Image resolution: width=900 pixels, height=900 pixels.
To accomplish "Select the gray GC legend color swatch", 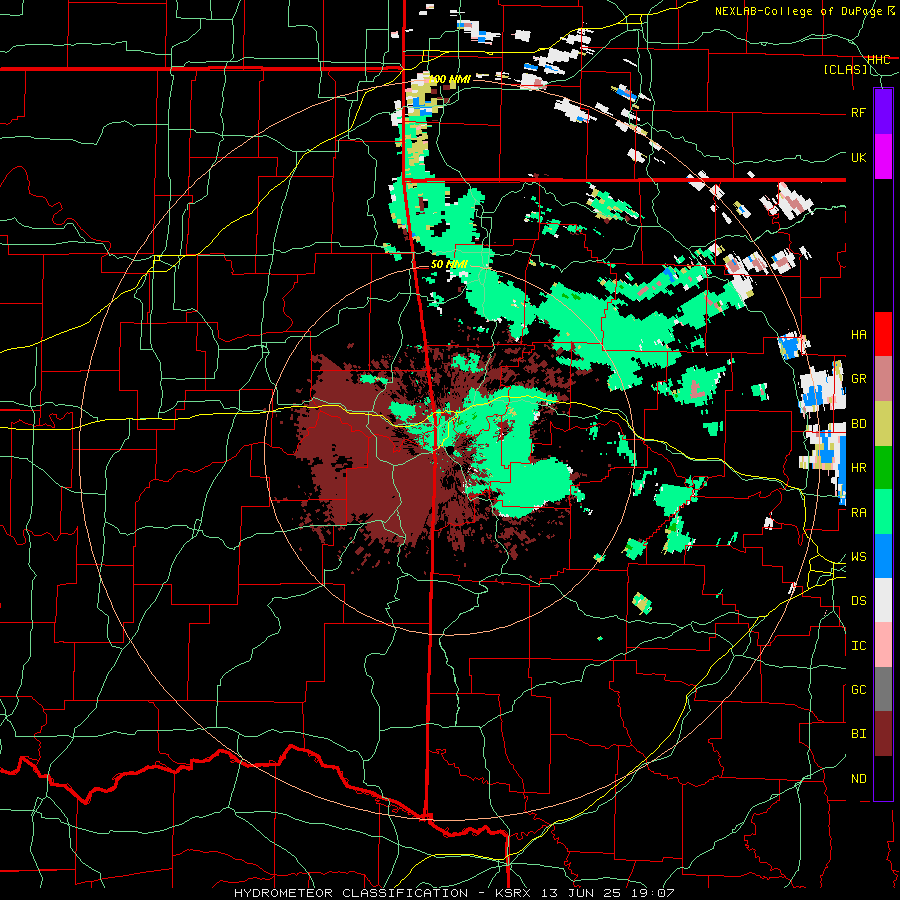I will 883,689.
